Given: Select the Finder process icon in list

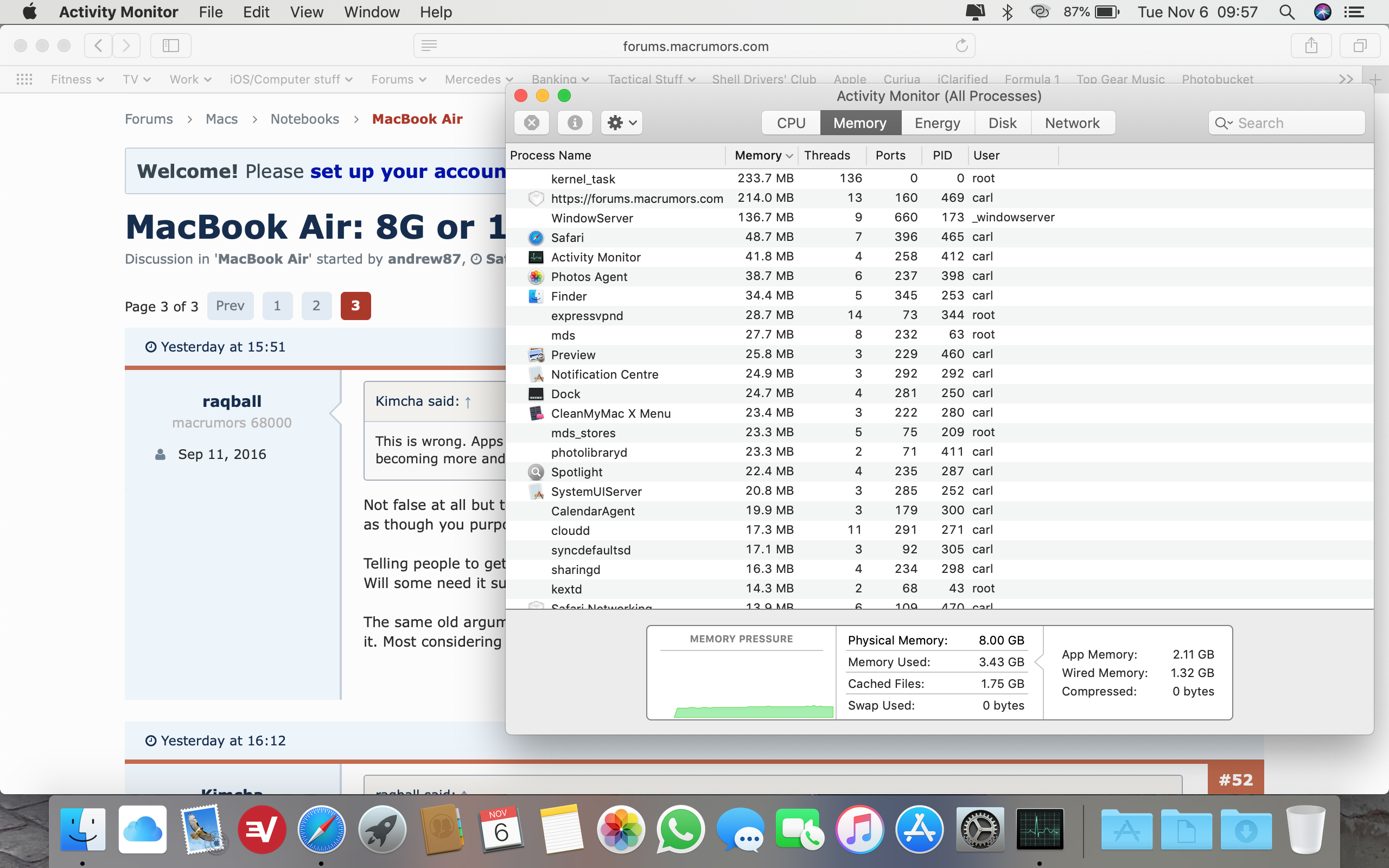Looking at the screenshot, I should tap(536, 296).
